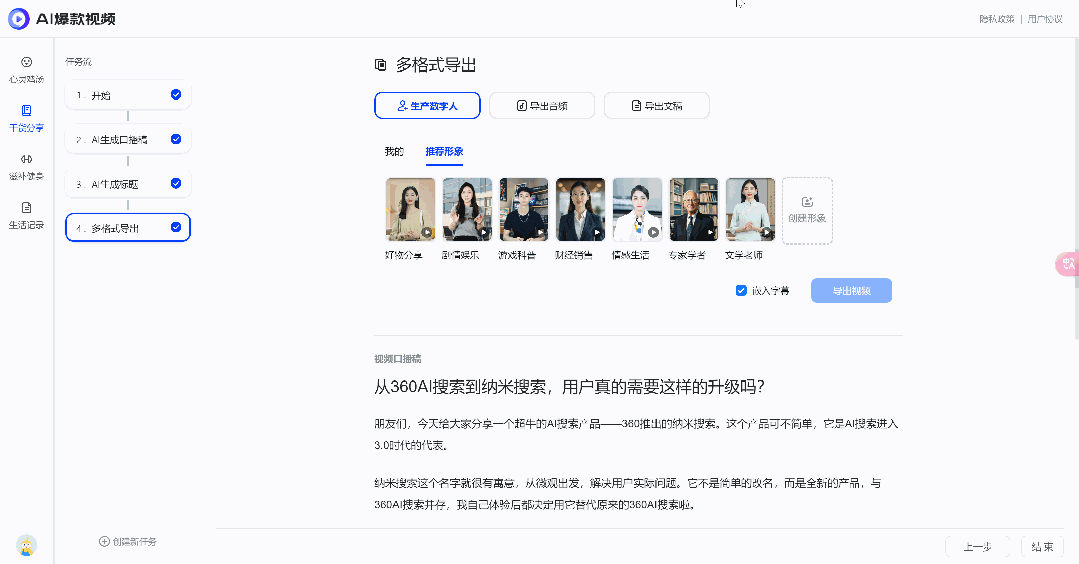The image size is (1079, 564).
Task: Play preview of 专家学者 avatar
Action: coord(710,232)
